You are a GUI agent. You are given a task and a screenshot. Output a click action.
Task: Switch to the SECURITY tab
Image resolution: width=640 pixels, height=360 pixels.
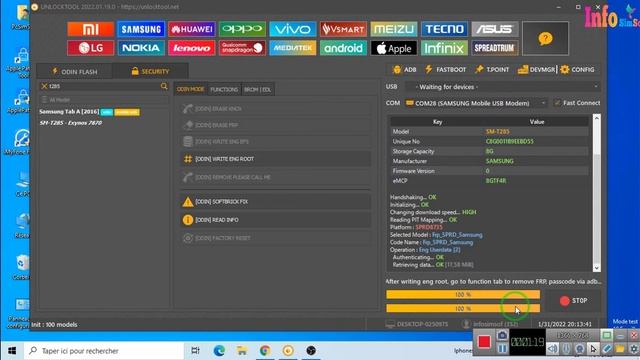tap(150, 71)
